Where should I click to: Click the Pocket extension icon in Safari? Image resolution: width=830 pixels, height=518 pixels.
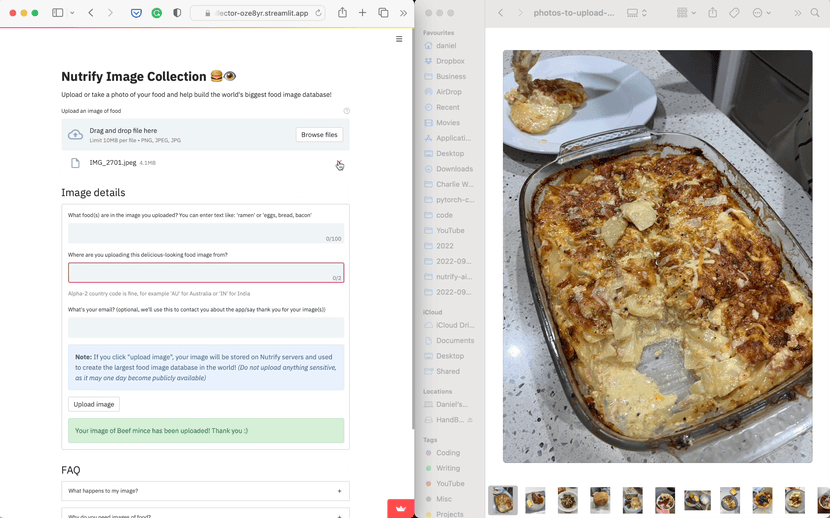pos(137,13)
